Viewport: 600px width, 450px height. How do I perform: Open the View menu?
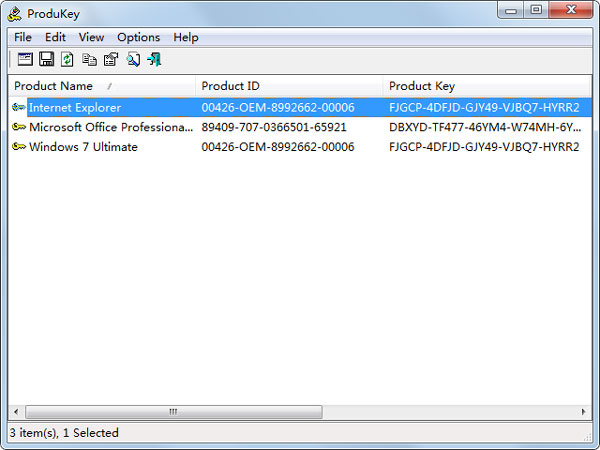click(91, 37)
